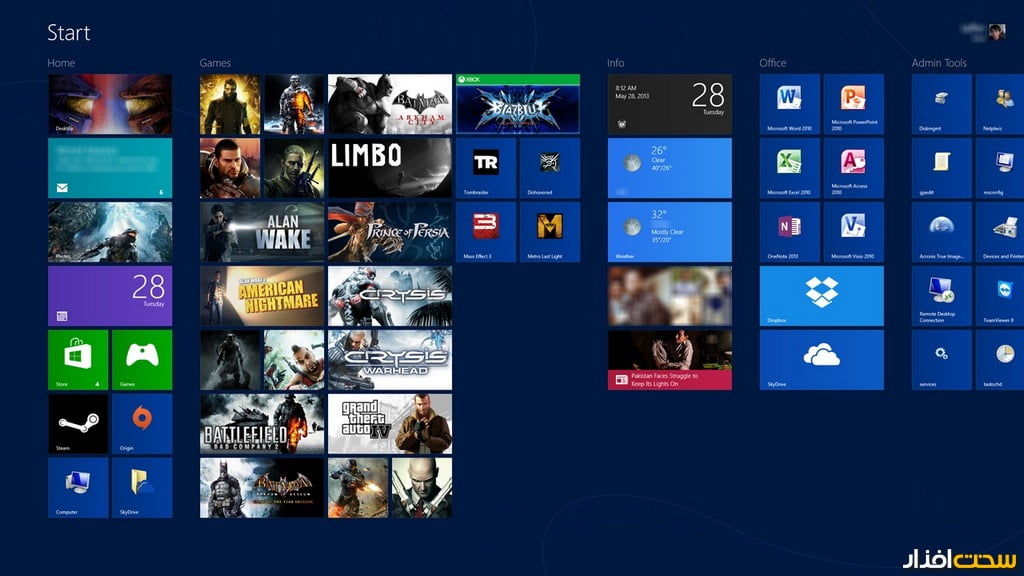Launch Metro Last Light
This screenshot has width=1024, height=576.
point(550,232)
